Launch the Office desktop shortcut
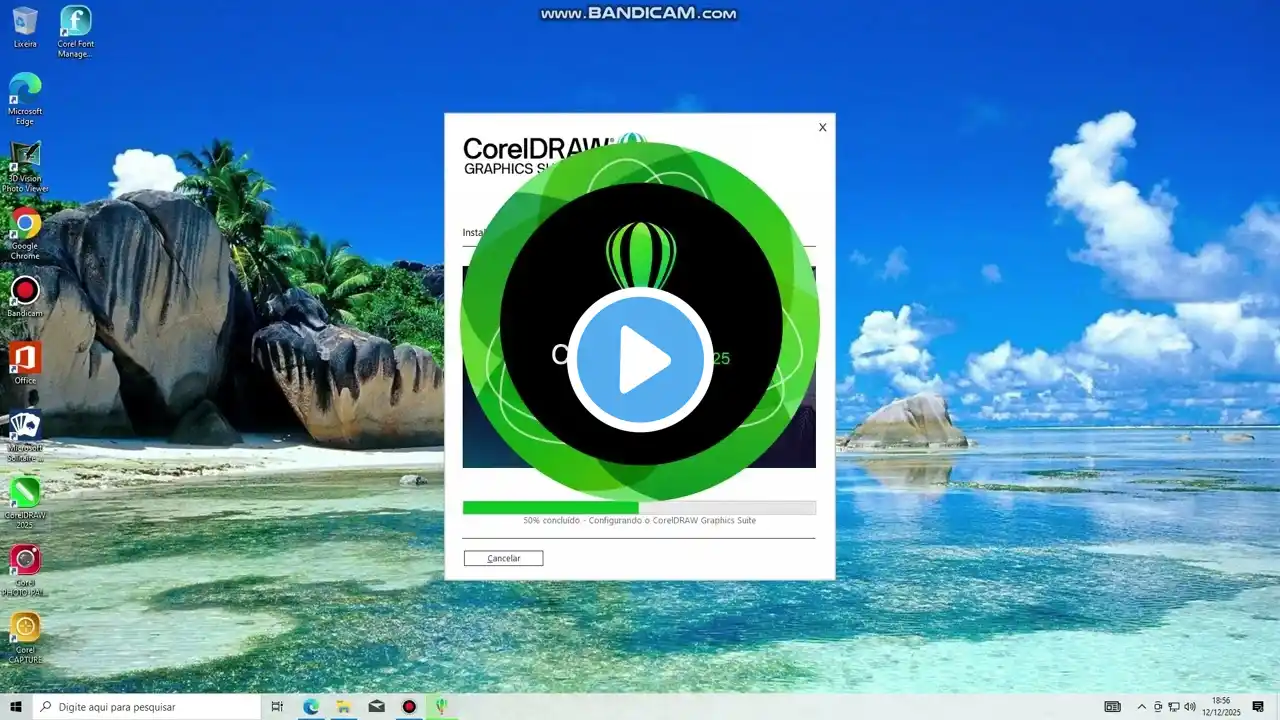This screenshot has height=720, width=1280. [25, 364]
